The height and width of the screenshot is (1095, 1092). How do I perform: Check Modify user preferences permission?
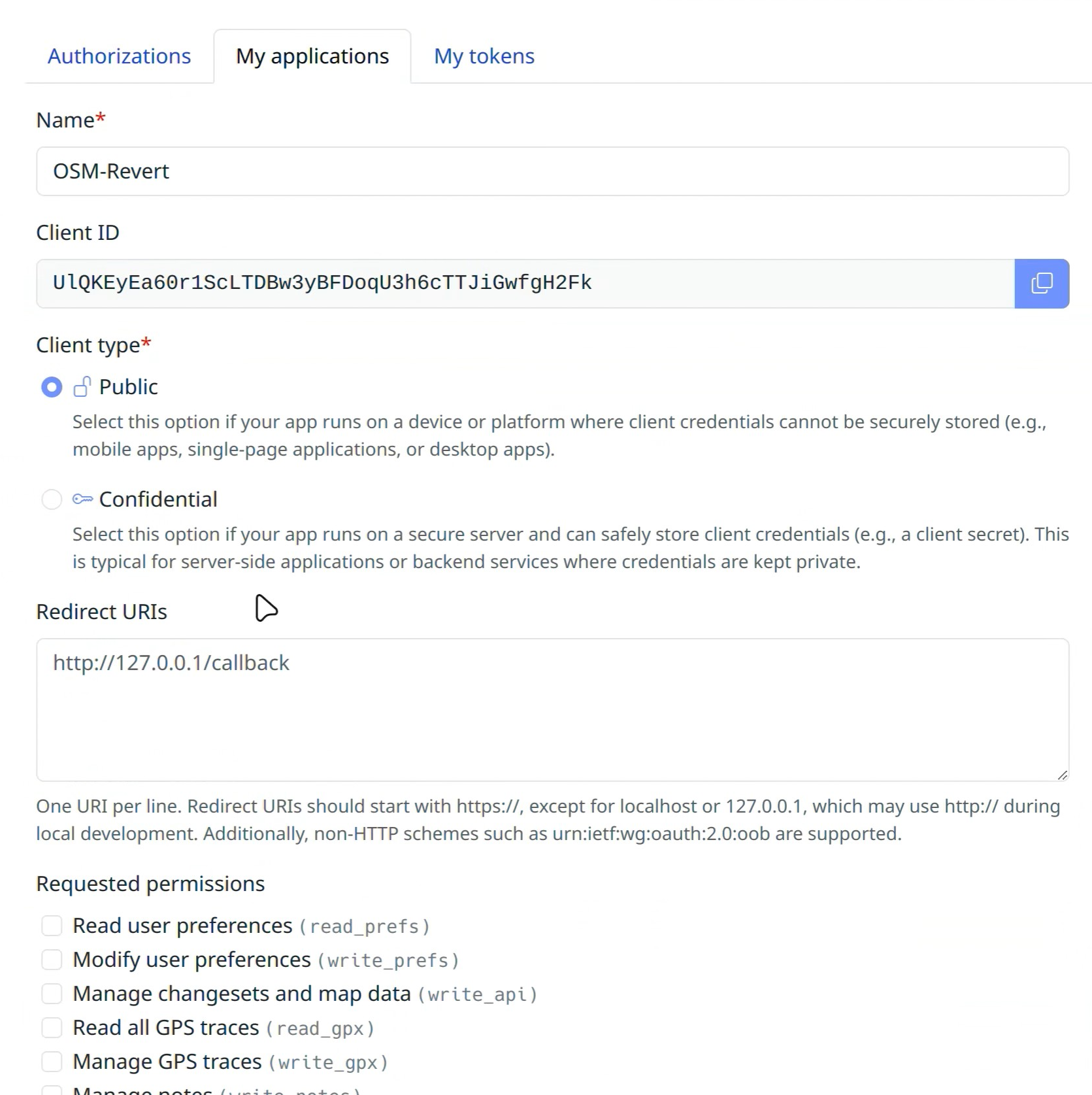(x=52, y=960)
